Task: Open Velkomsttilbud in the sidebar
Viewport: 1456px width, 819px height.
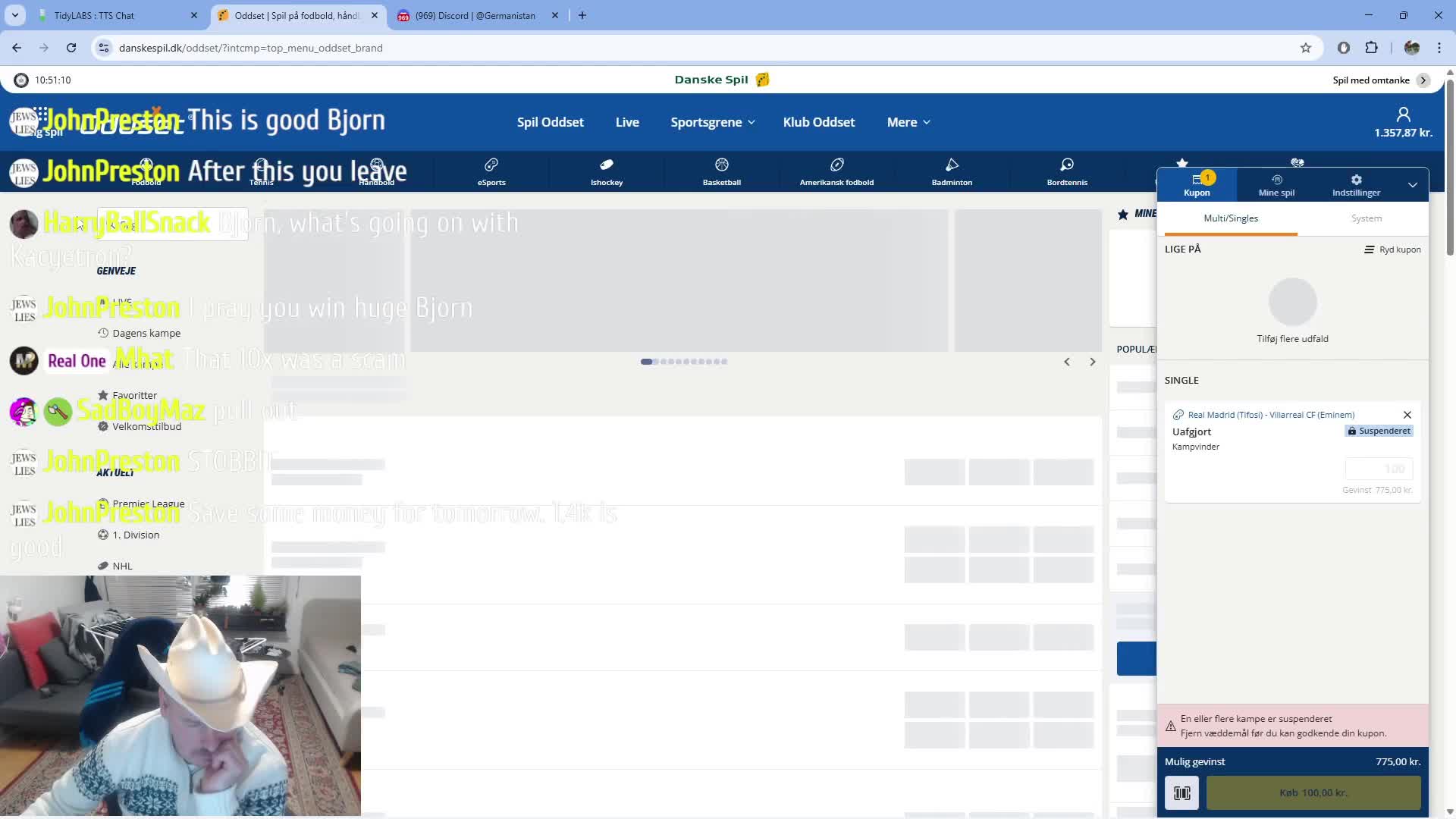Action: point(140,426)
